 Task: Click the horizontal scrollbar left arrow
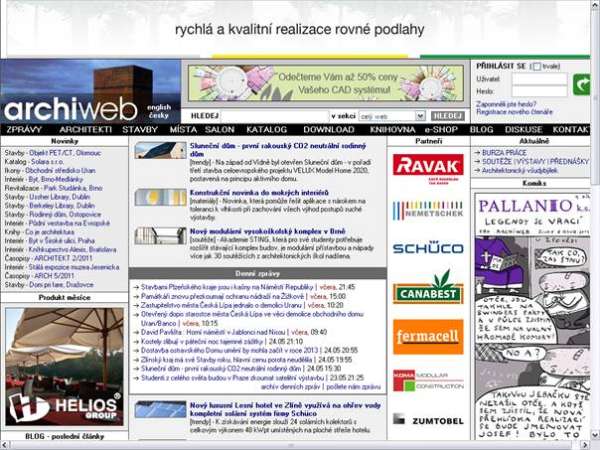(x=4, y=445)
